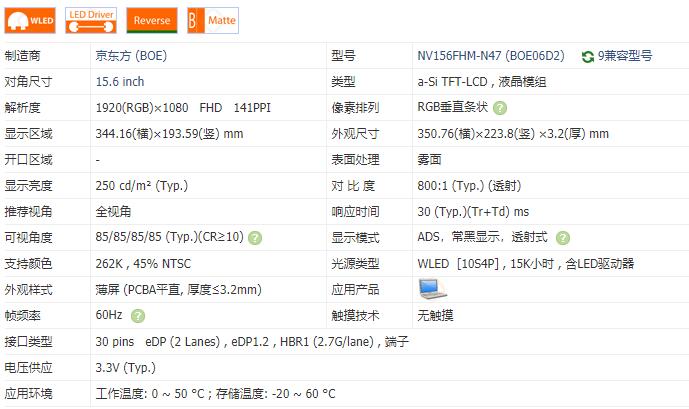The image size is (689, 409).
Task: Click the 型号 row label
Action: click(343, 56)
